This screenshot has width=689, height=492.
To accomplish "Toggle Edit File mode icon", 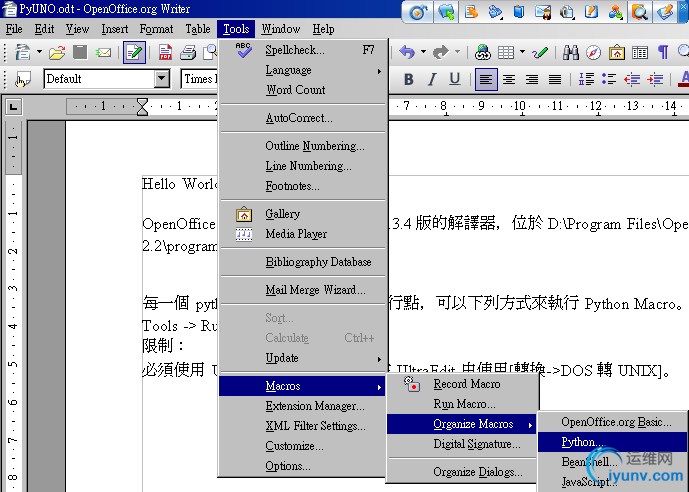I will 134,52.
